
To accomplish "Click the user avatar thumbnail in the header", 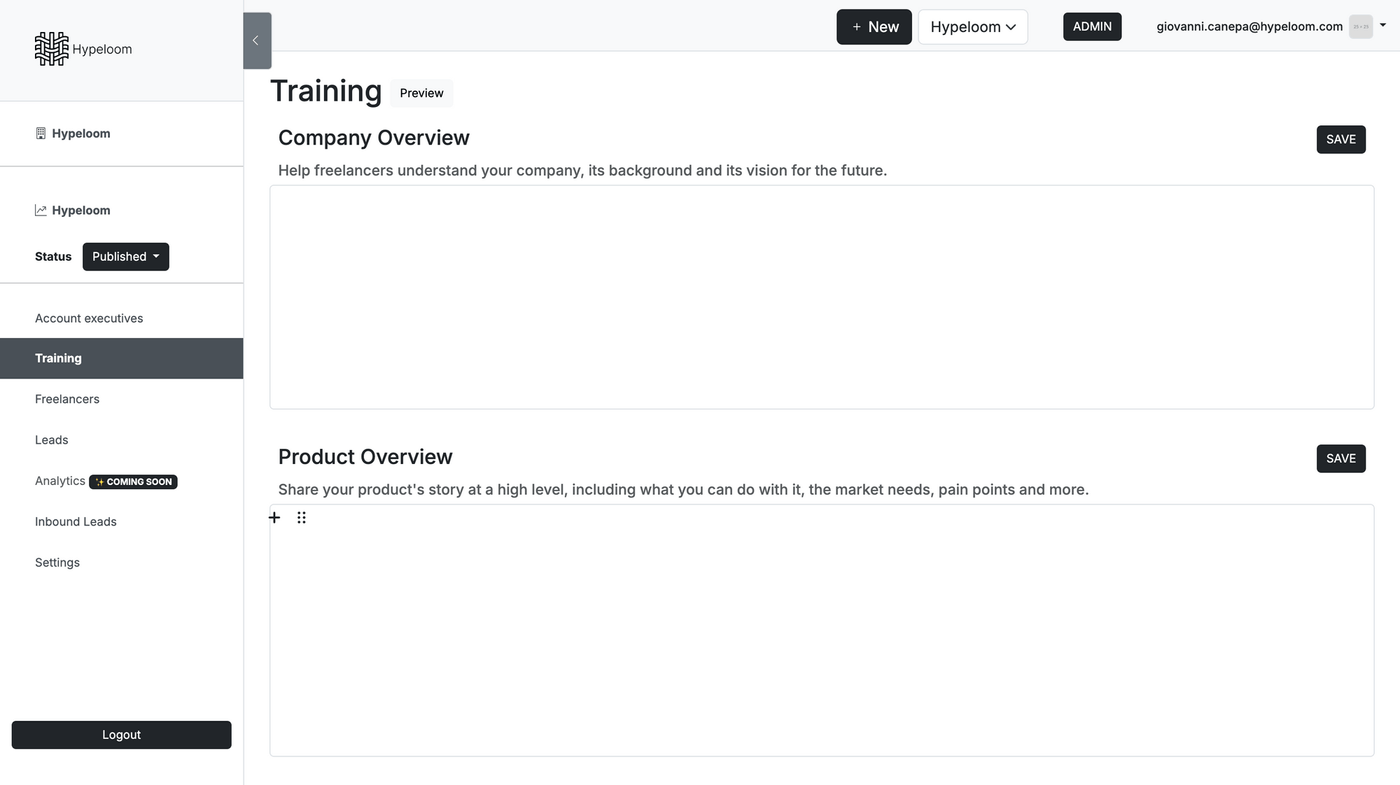I will click(1361, 27).
